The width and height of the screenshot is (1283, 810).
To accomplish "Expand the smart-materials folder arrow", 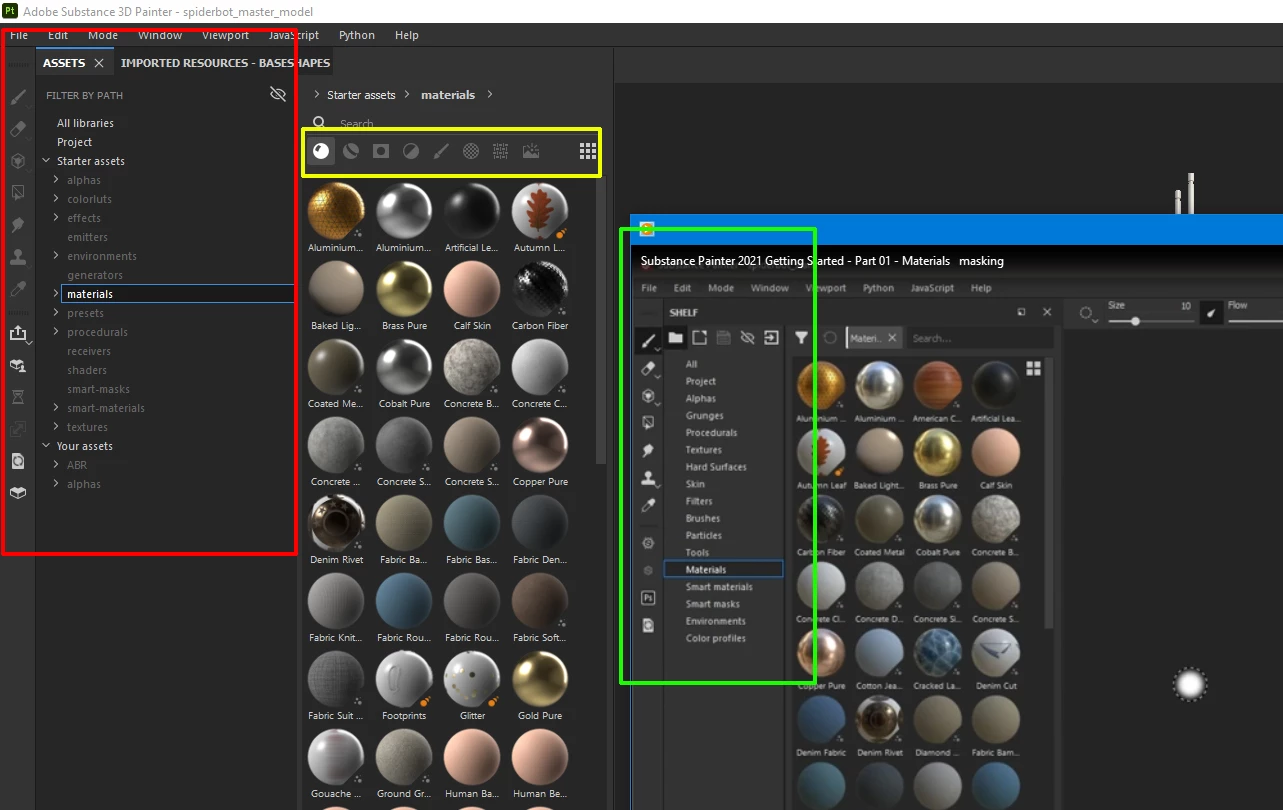I will click(57, 408).
